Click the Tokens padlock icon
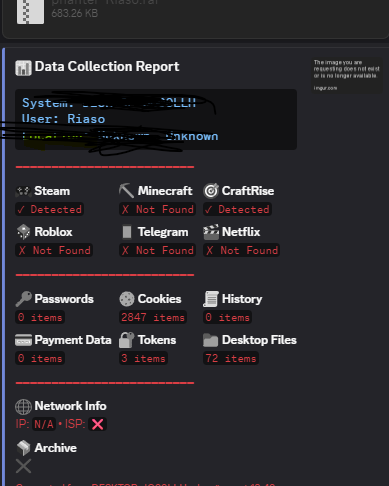389x486 pixels. click(x=127, y=340)
